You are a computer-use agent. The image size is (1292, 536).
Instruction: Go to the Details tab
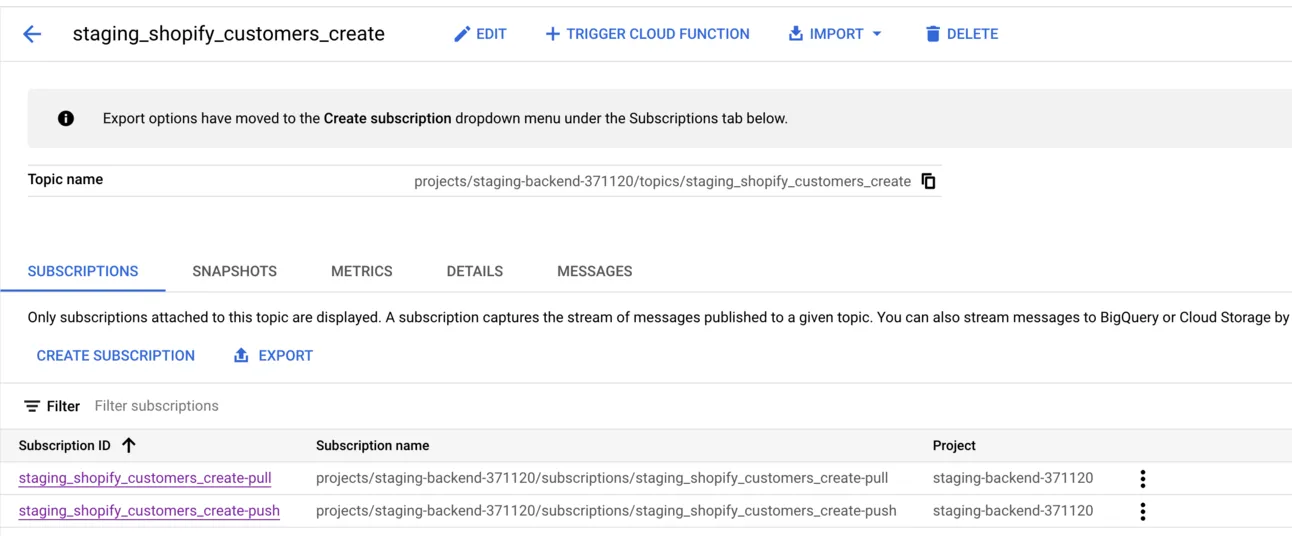(x=474, y=271)
